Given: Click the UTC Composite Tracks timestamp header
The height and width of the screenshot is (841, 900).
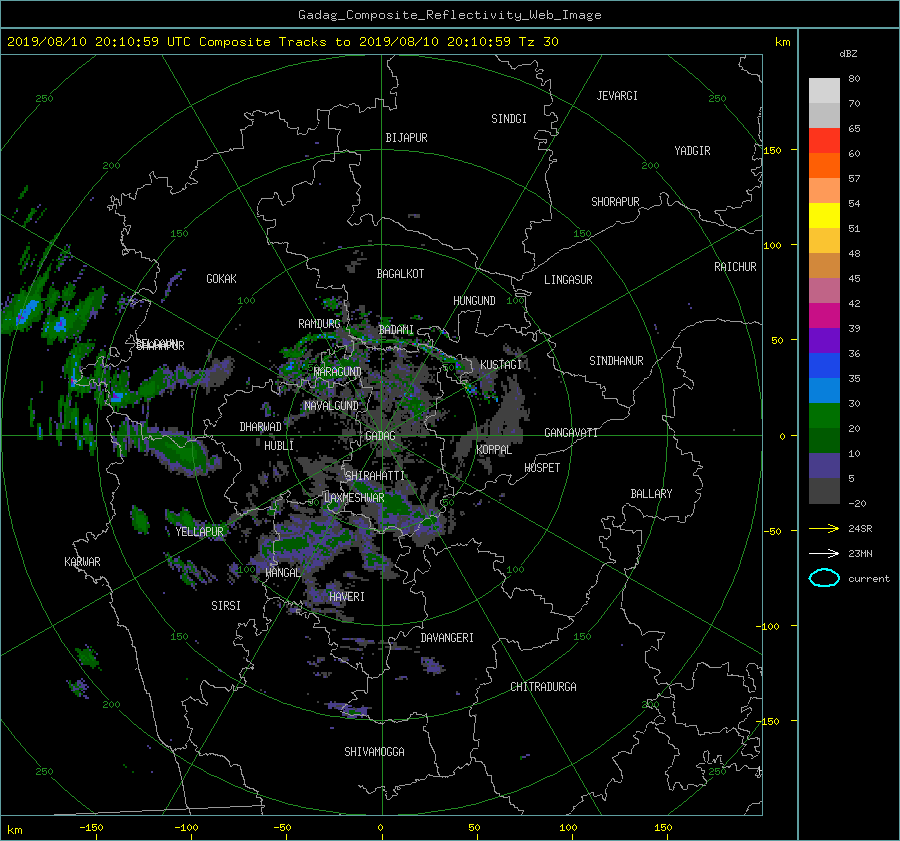Looking at the screenshot, I should coord(282,42).
